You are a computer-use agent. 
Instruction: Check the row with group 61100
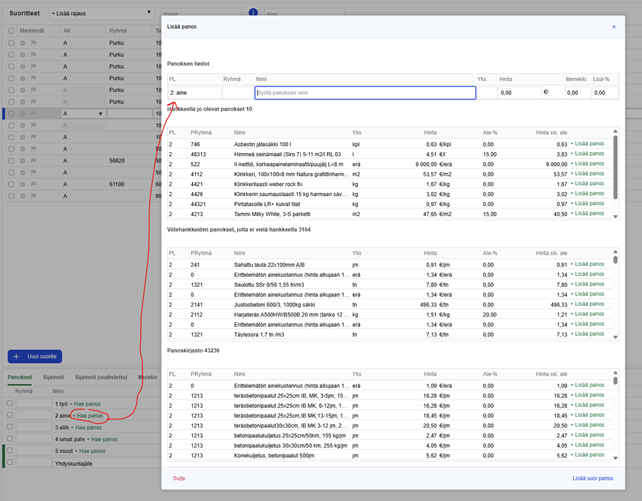11,184
